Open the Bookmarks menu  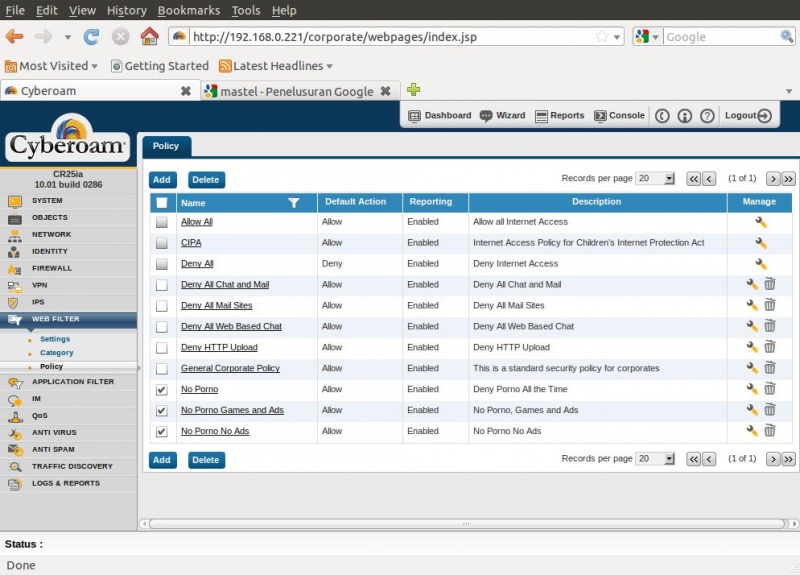188,10
